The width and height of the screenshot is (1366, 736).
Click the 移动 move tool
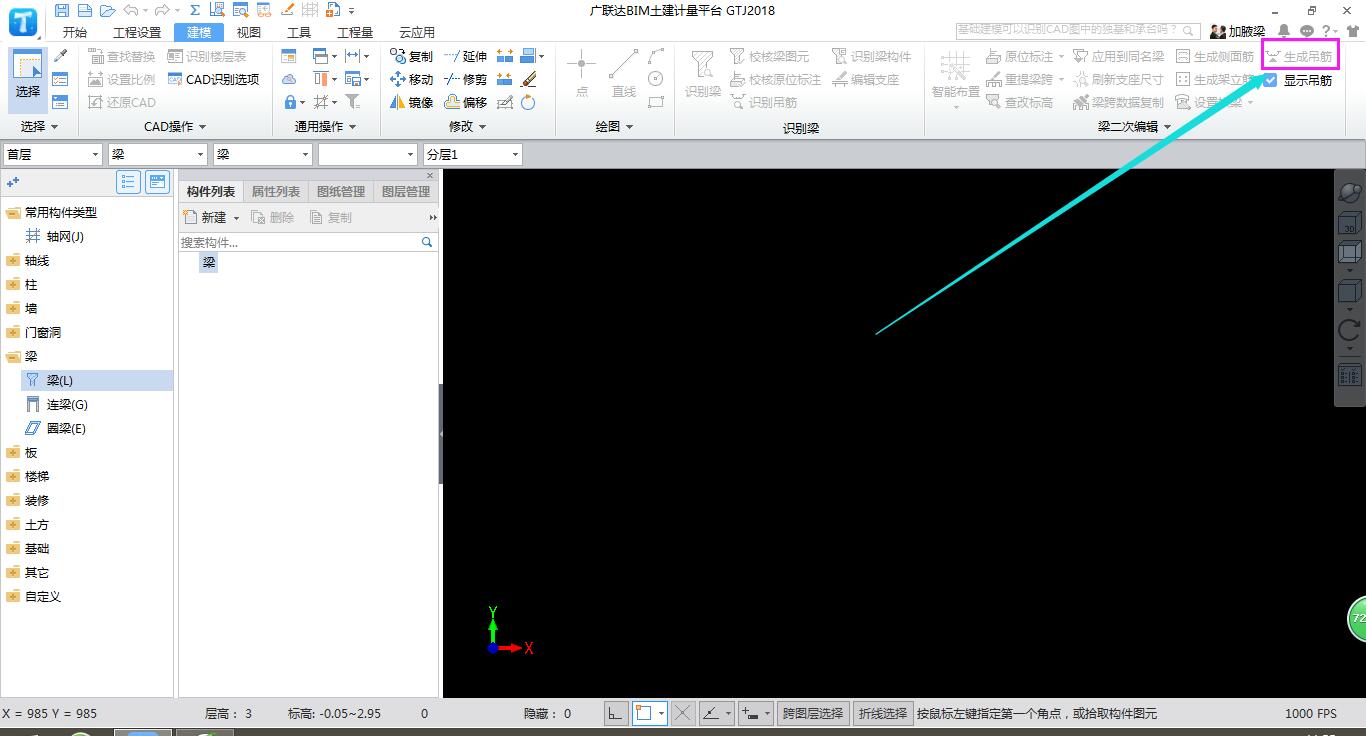(411, 79)
